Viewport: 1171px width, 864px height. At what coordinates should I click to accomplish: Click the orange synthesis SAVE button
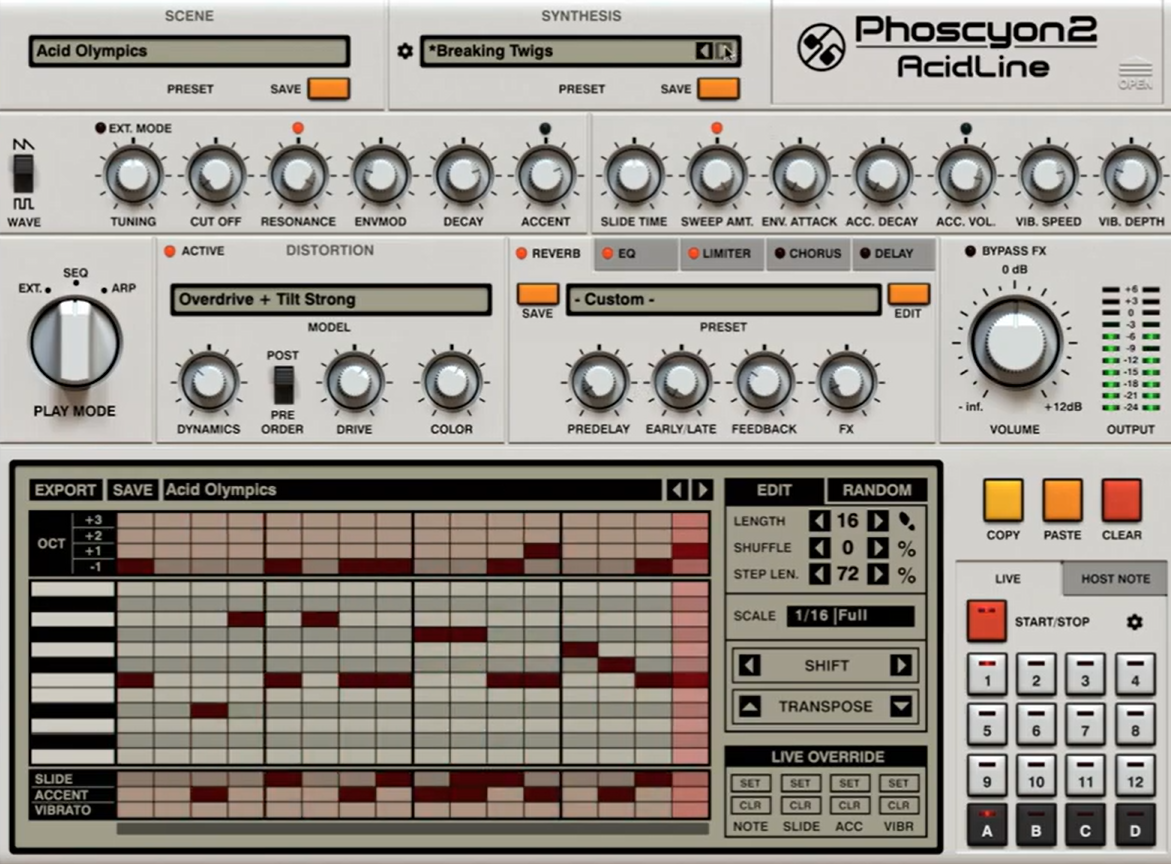coord(718,88)
